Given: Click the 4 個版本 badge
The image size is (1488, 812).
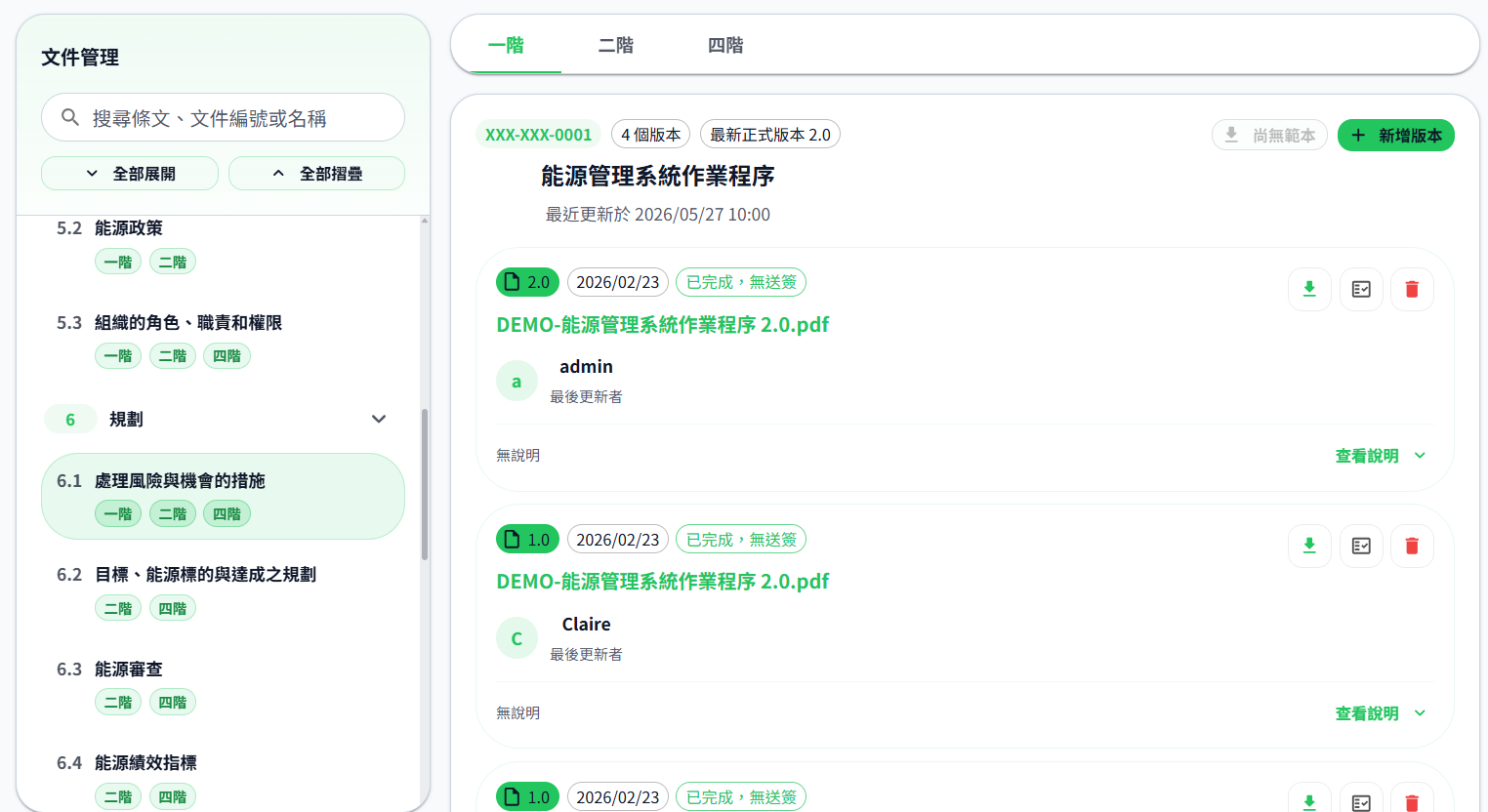Looking at the screenshot, I should click(651, 135).
